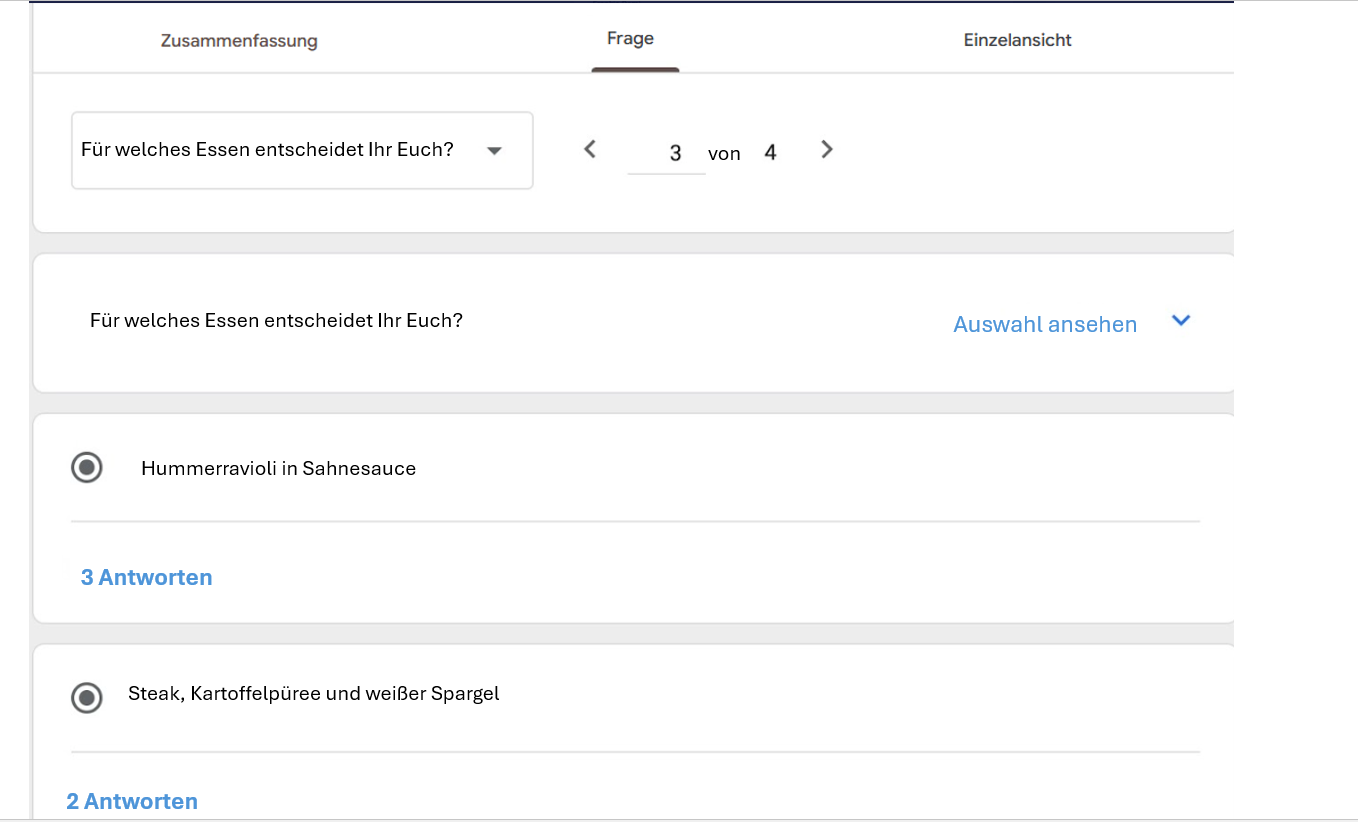
Task: Click the underline indicator beneath Frage tab
Action: (635, 70)
